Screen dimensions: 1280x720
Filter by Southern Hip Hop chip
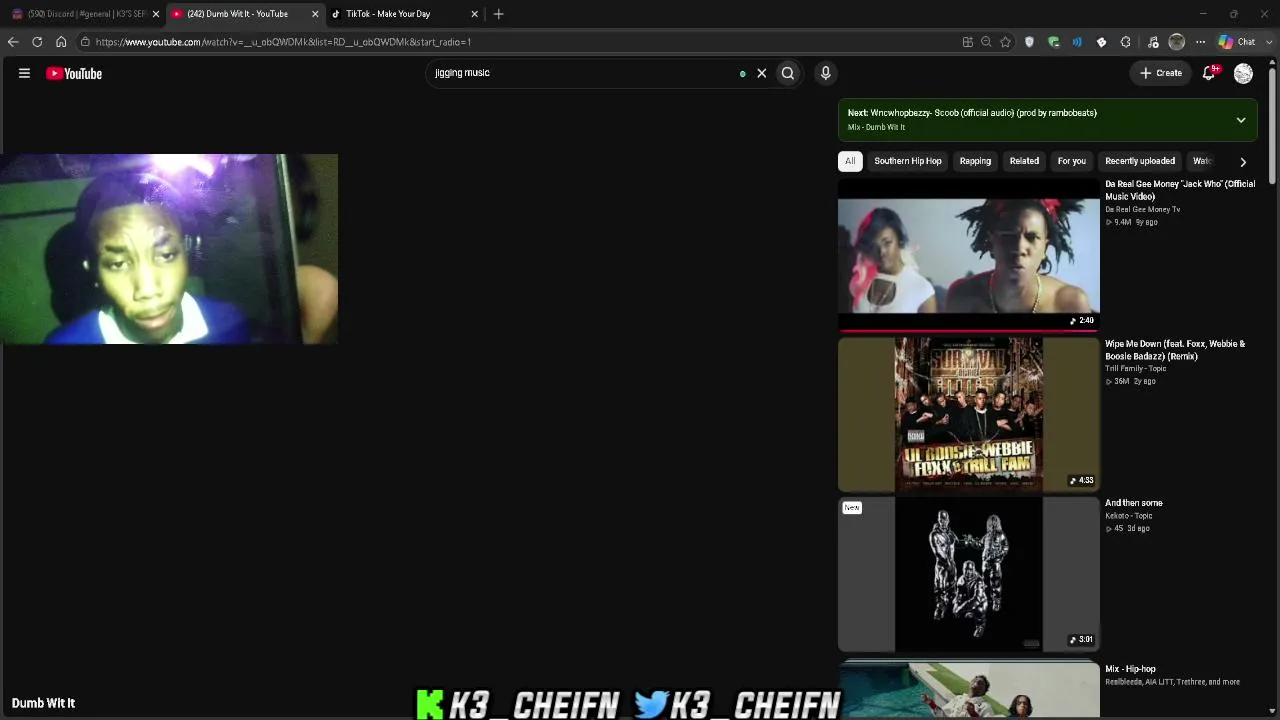tap(908, 161)
